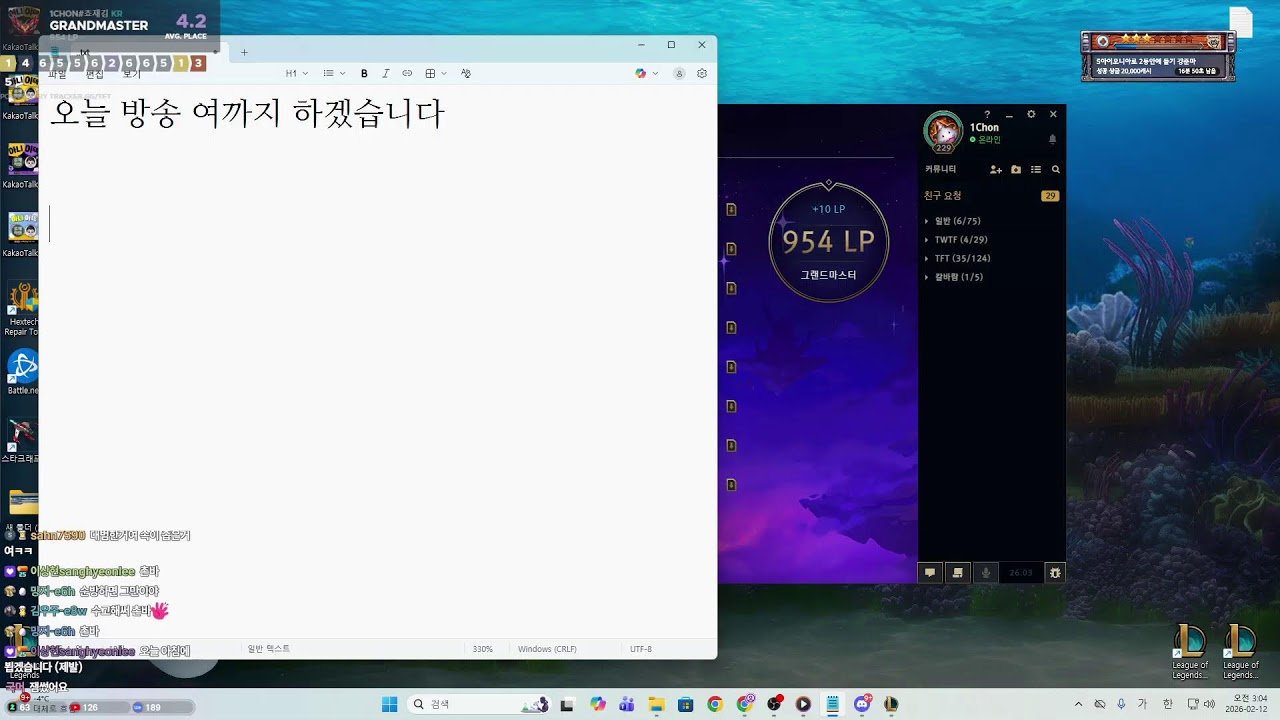Open File Explorer from taskbar
The width and height of the screenshot is (1280, 720).
(656, 704)
